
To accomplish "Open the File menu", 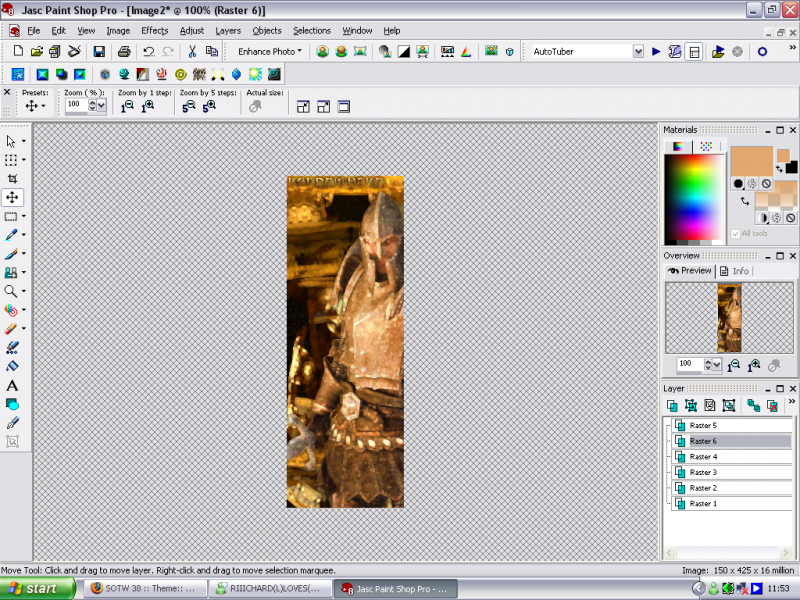I will point(34,31).
